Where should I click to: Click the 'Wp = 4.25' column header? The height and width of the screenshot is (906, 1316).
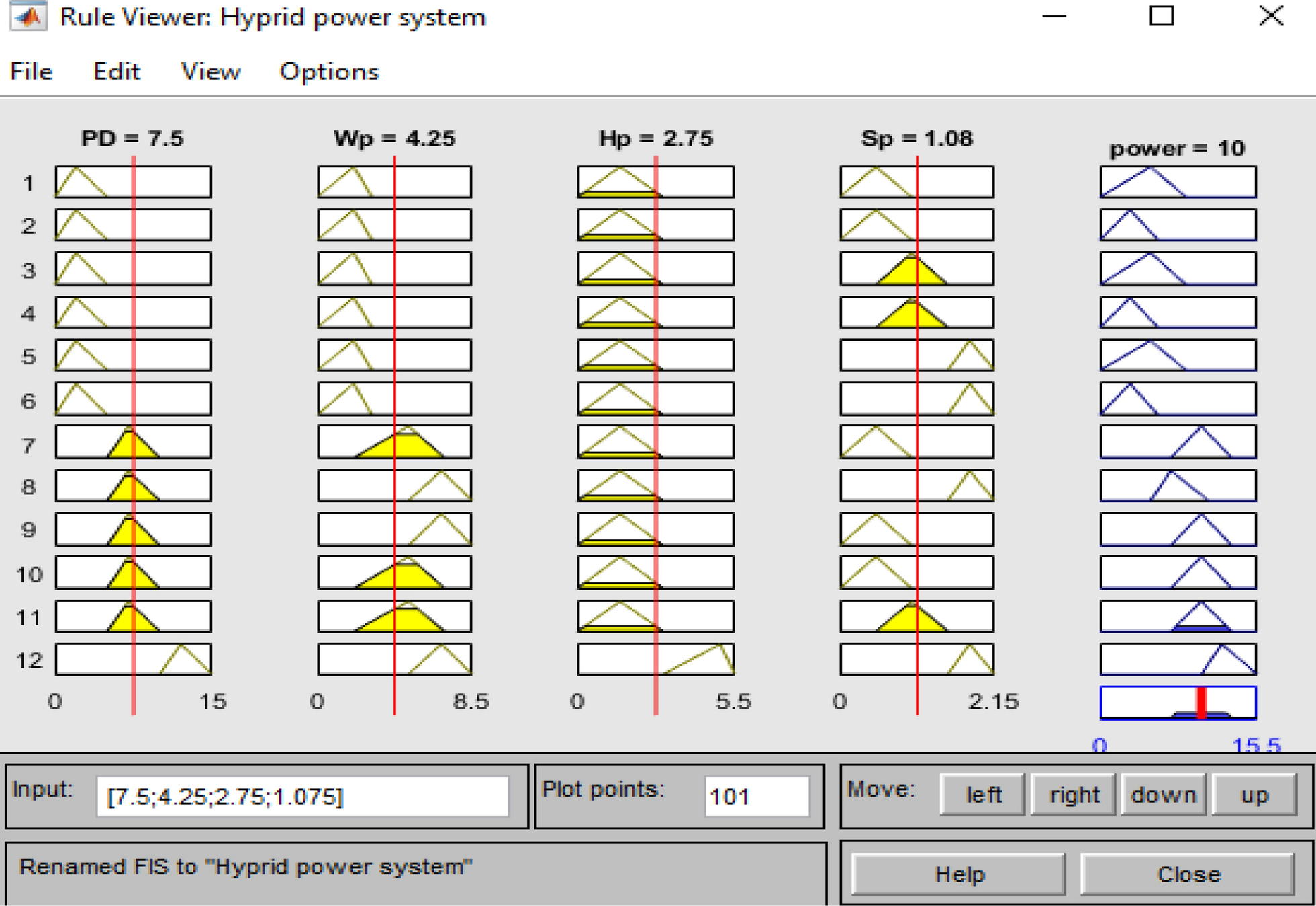tap(395, 138)
